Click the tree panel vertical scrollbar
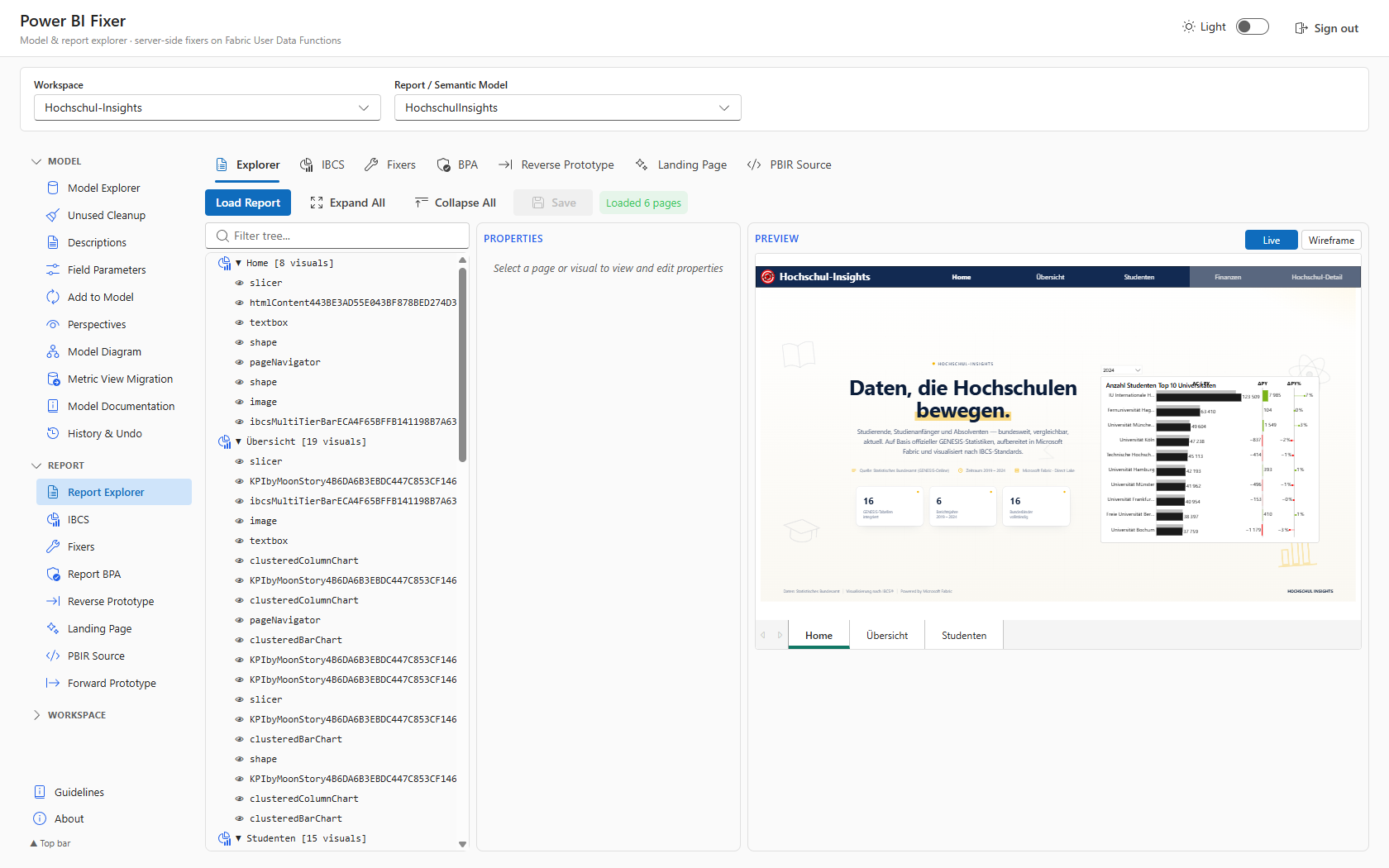The width and height of the screenshot is (1389, 868). 462,364
